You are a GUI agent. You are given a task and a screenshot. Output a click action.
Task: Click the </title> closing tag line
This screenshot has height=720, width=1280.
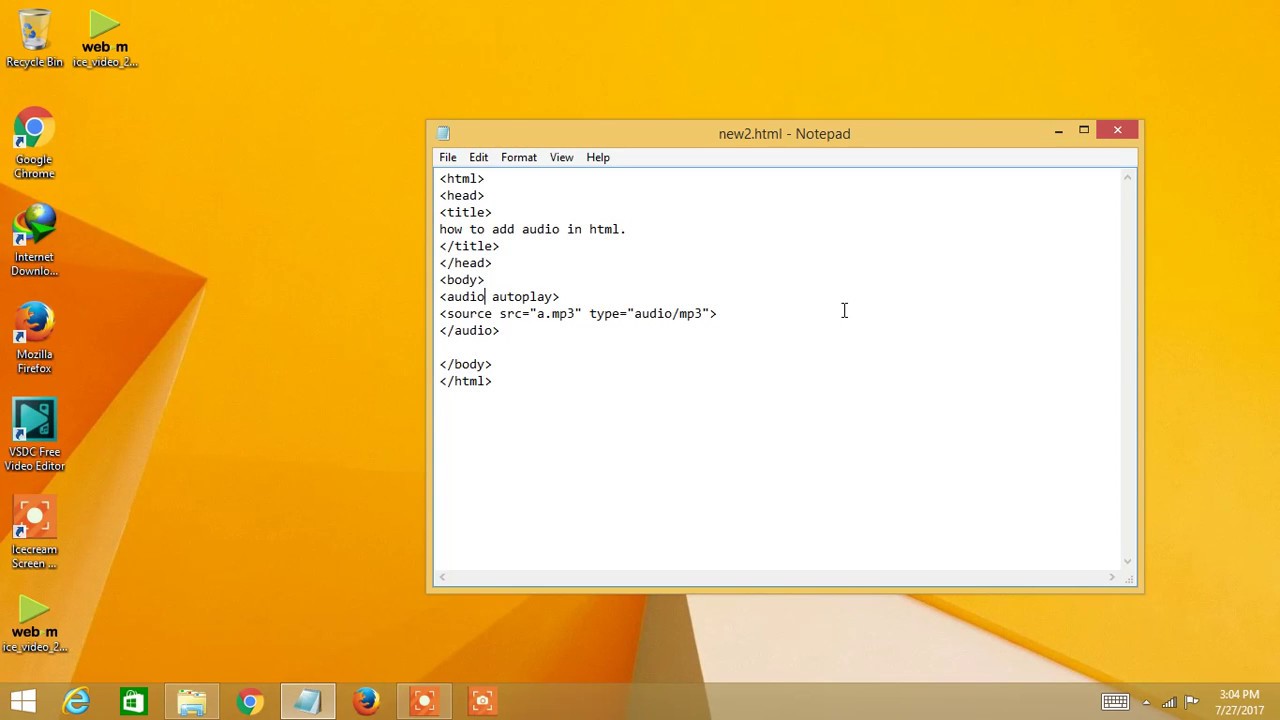click(x=469, y=246)
